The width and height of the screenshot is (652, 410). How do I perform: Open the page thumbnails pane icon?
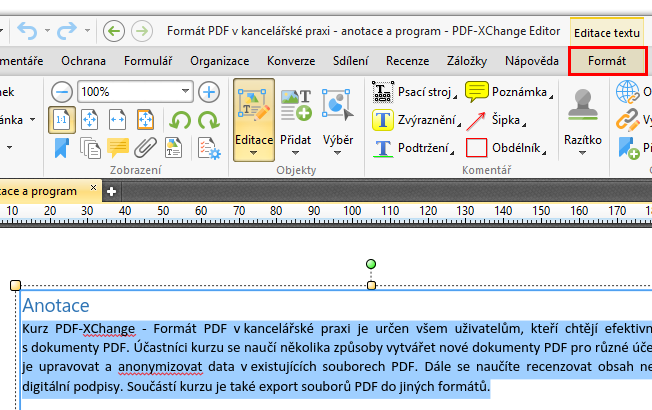click(90, 148)
